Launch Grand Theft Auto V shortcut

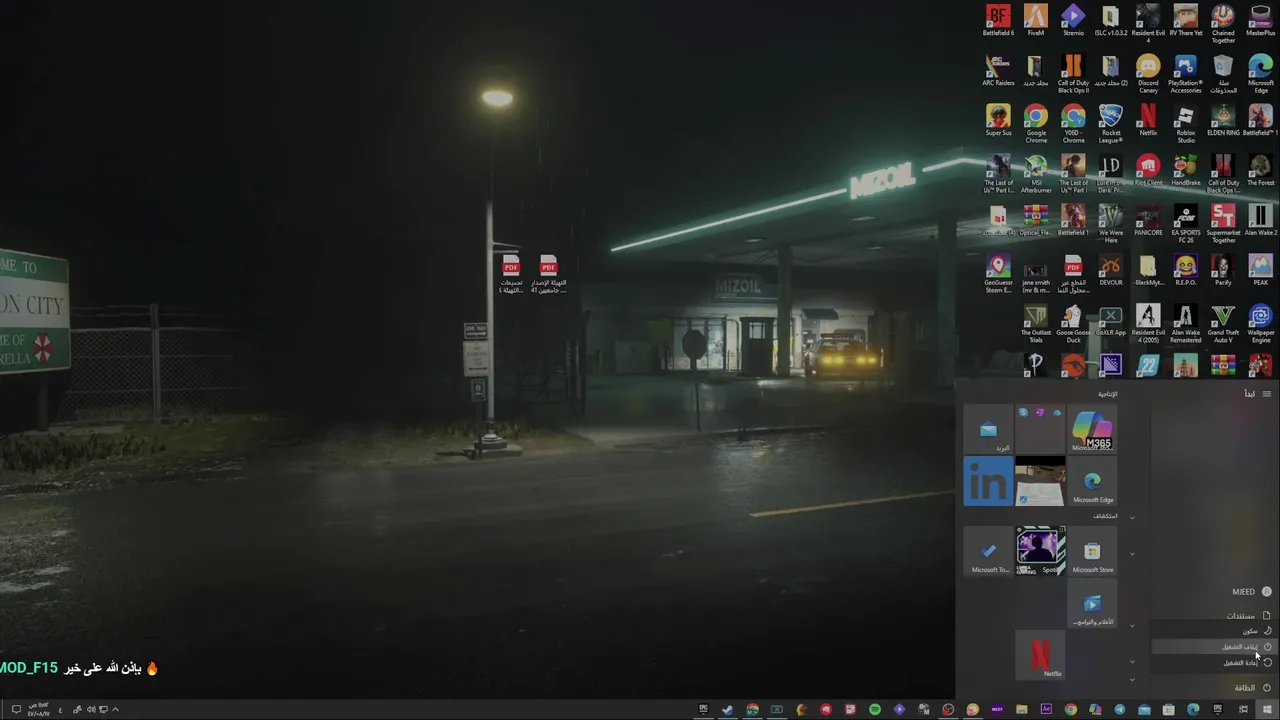point(1223,324)
